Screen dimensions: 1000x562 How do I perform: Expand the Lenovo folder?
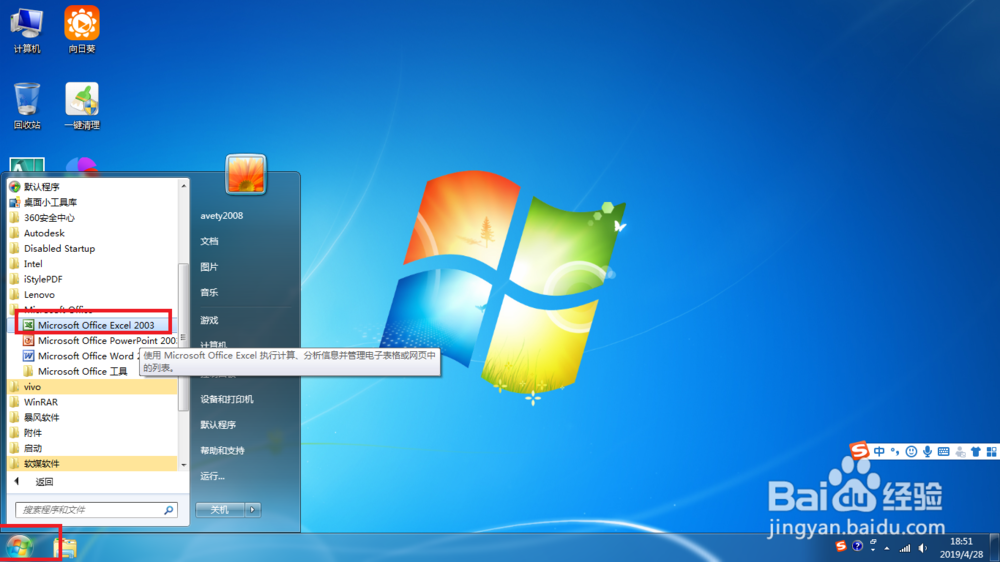coord(92,294)
